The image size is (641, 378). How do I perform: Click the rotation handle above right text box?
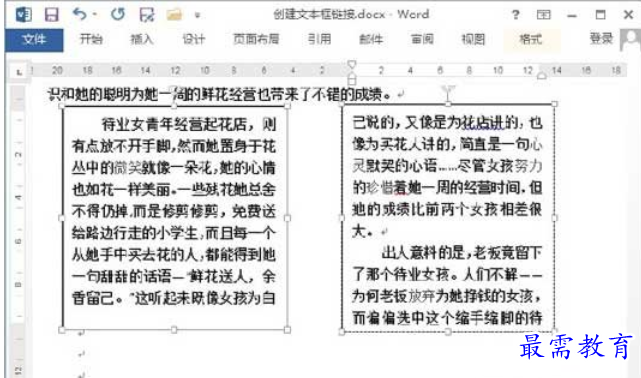pyautogui.click(x=448, y=89)
